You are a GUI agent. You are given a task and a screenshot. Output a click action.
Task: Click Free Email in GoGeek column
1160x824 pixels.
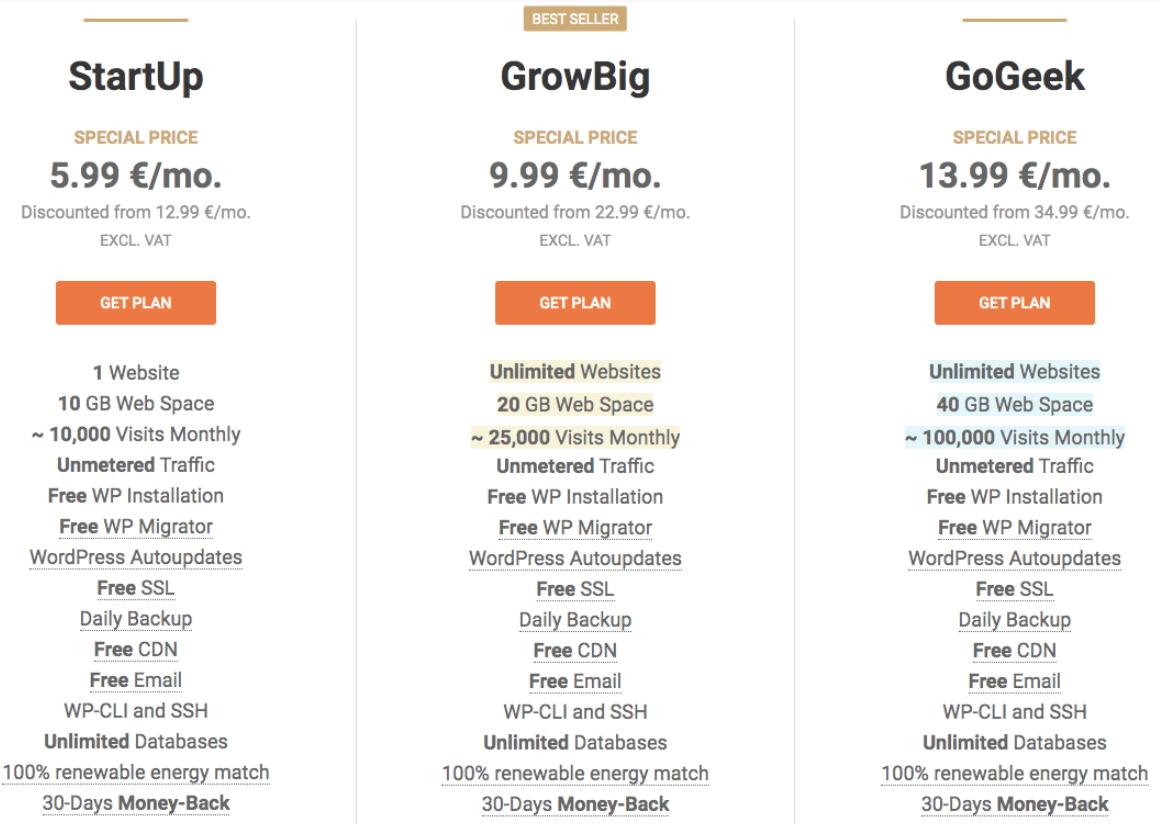pyautogui.click(x=1014, y=681)
